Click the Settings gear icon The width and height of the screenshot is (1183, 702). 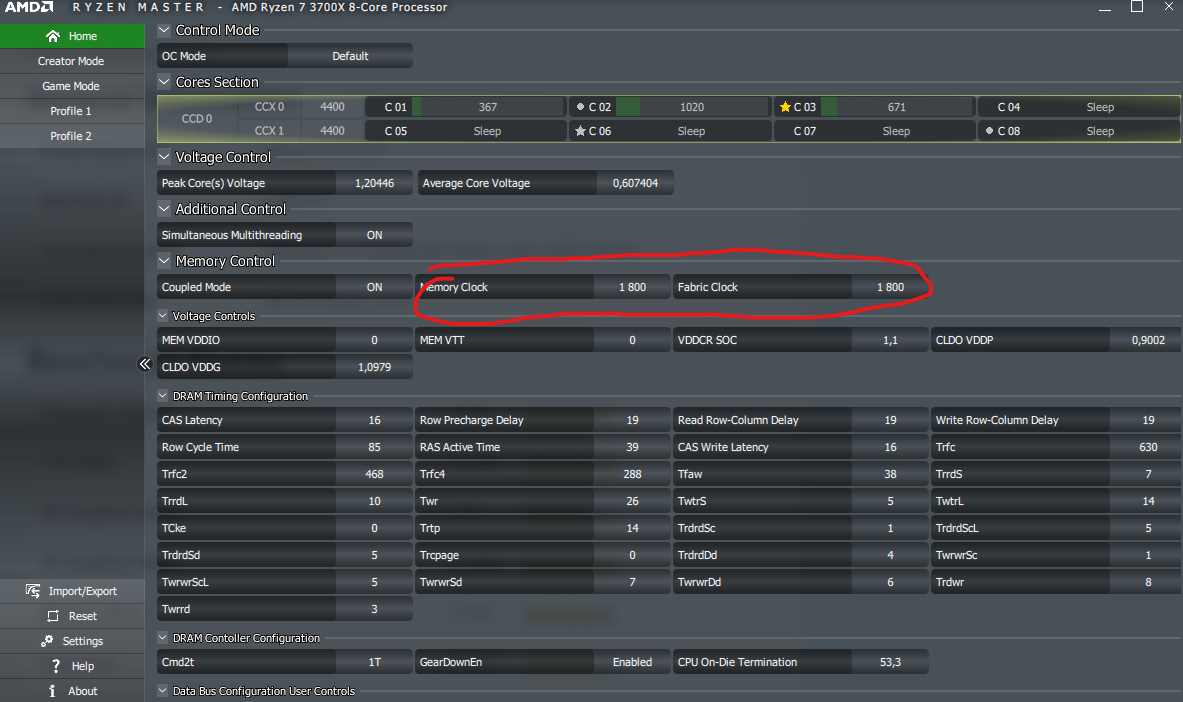tap(47, 641)
